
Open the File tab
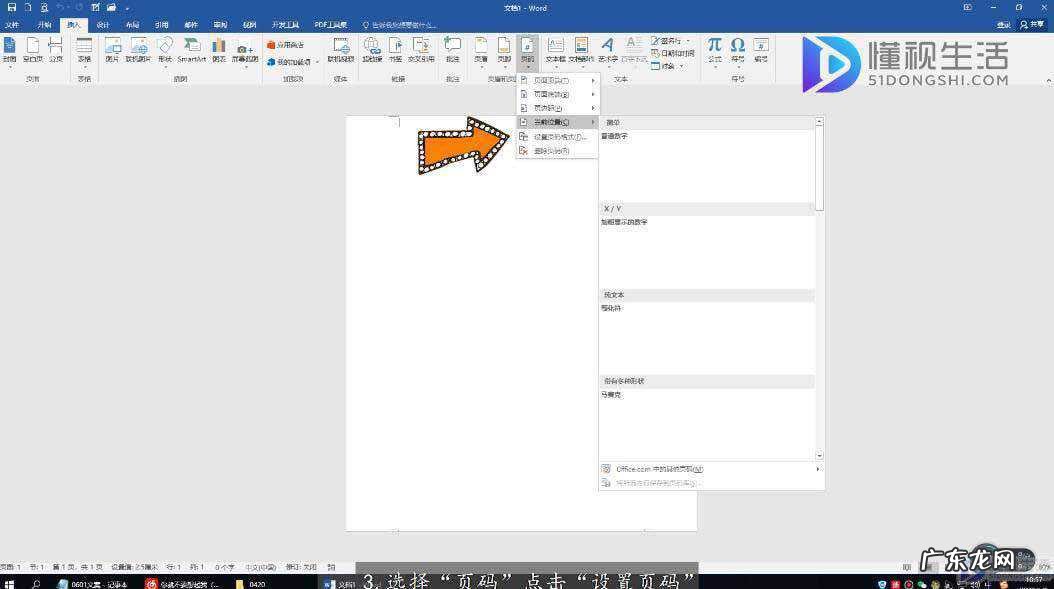[x=12, y=24]
